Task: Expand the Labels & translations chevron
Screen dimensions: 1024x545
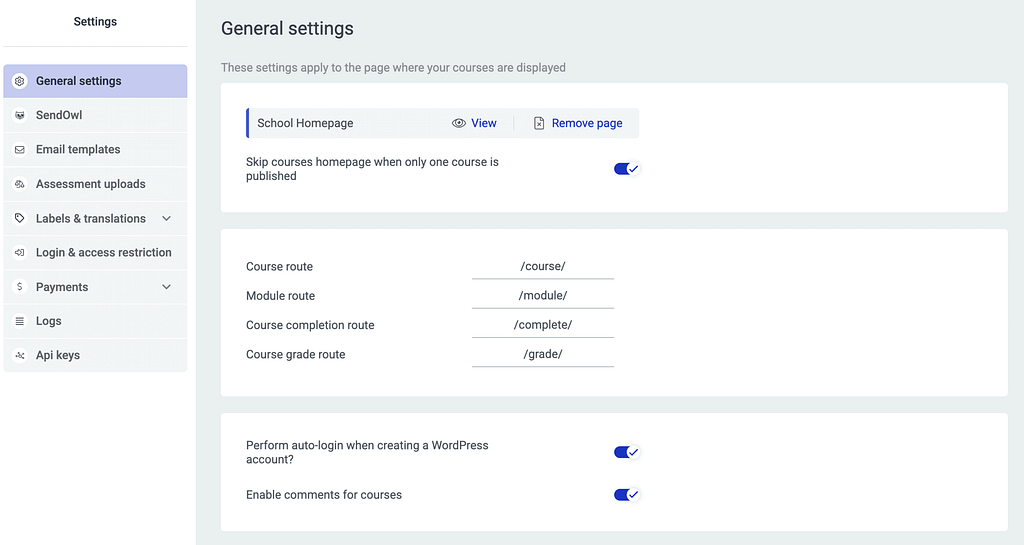Action: click(x=167, y=219)
